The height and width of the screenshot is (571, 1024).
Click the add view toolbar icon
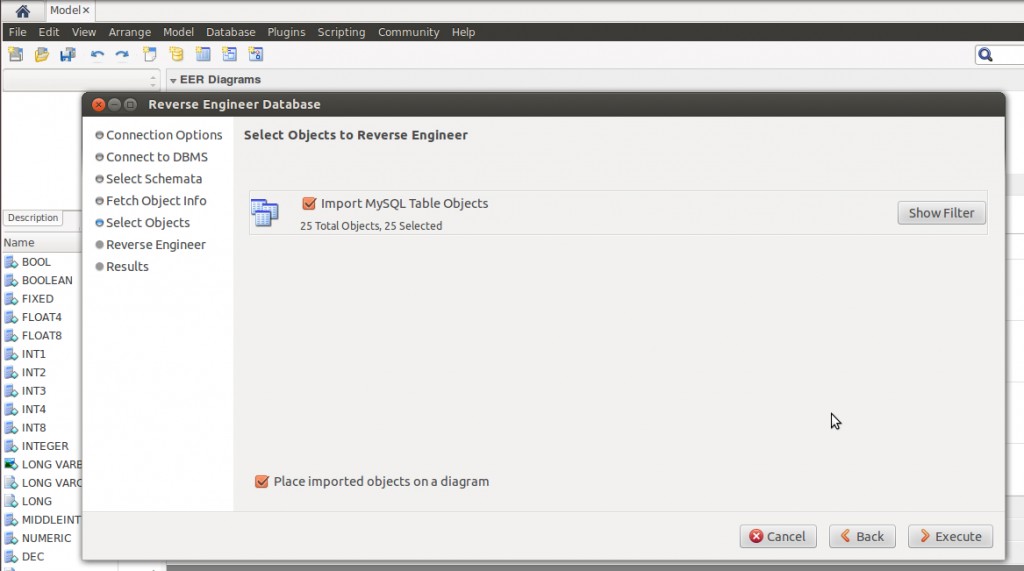[229, 54]
